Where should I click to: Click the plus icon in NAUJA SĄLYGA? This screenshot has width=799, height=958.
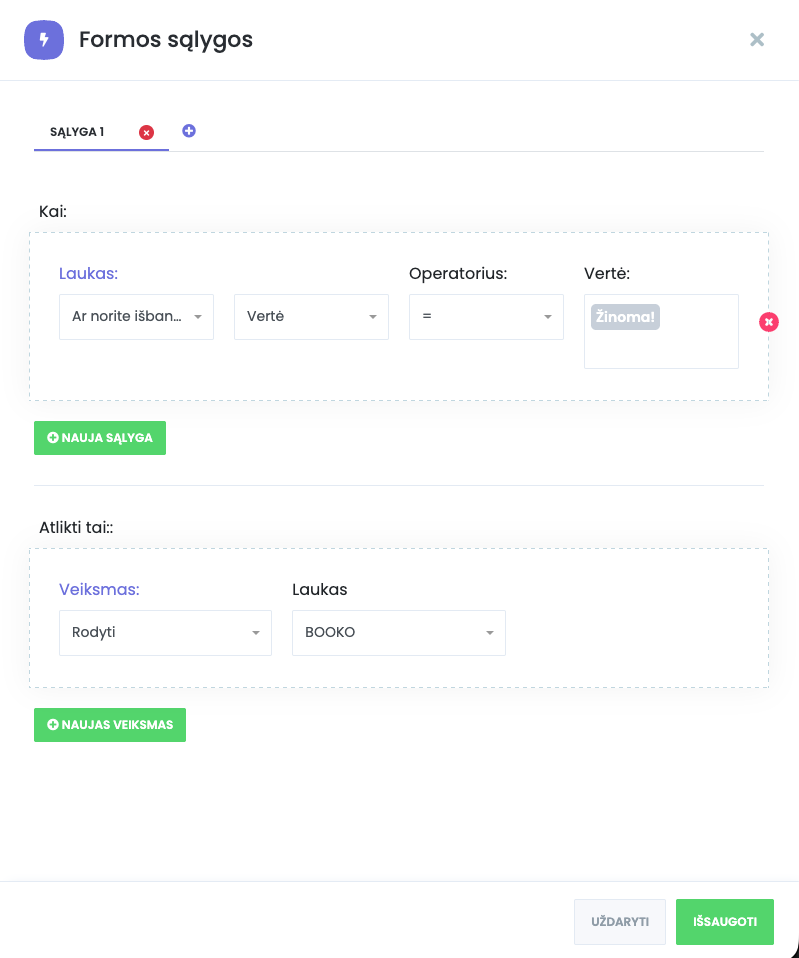(53, 438)
